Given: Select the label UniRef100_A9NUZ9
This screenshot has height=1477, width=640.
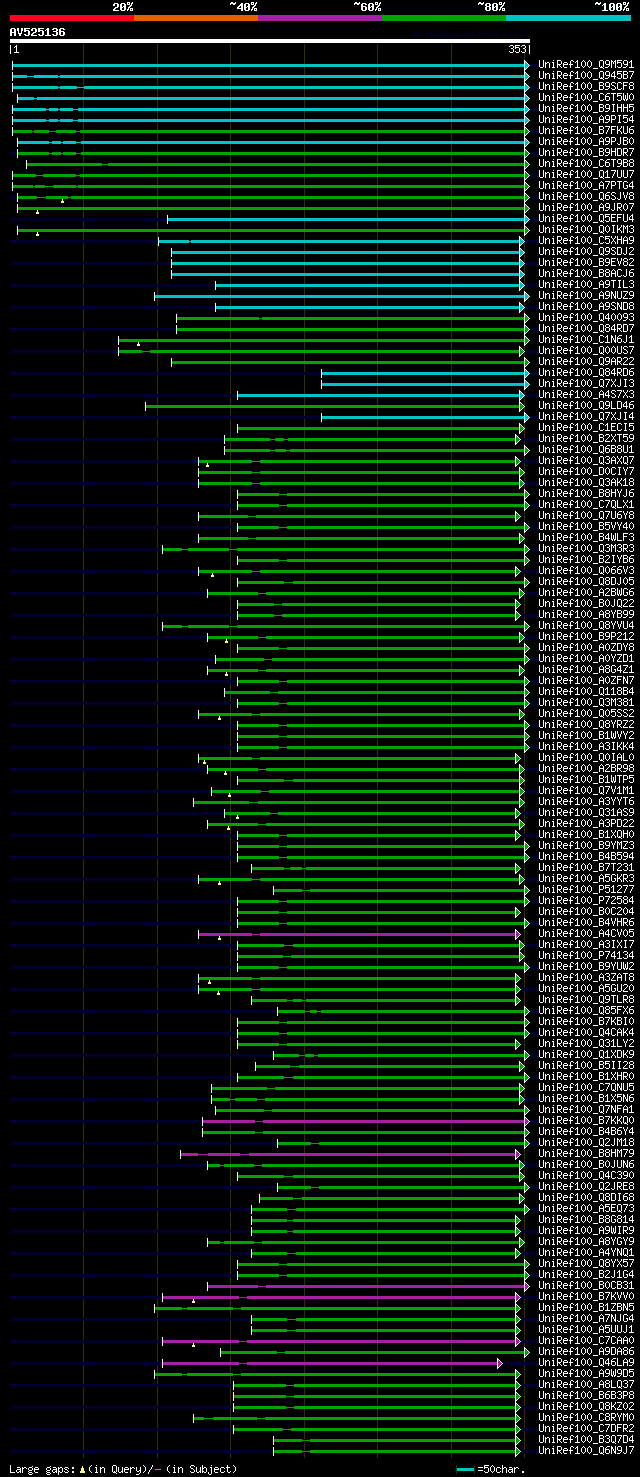Looking at the screenshot, I should coord(586,296).
